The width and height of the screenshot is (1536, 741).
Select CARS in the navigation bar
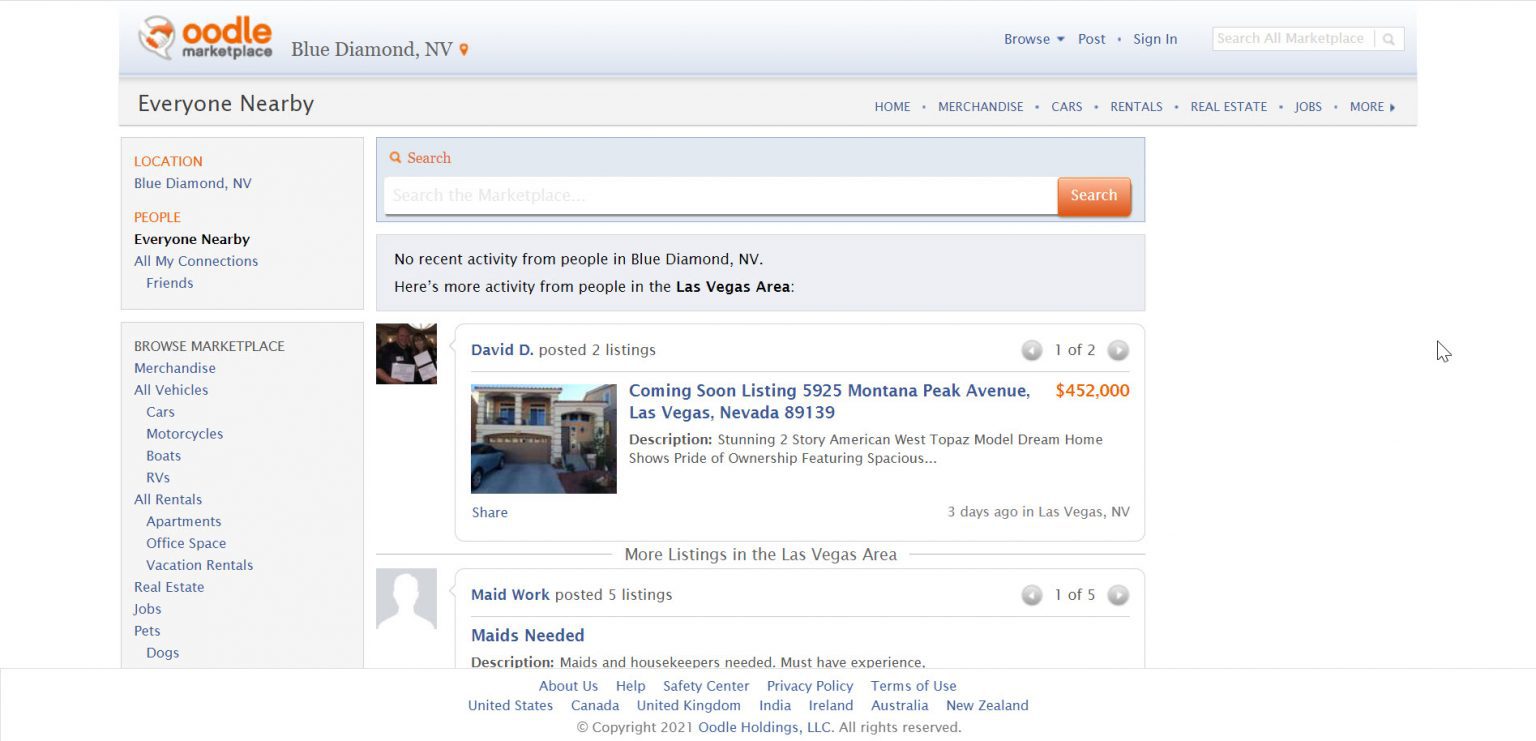click(x=1066, y=106)
